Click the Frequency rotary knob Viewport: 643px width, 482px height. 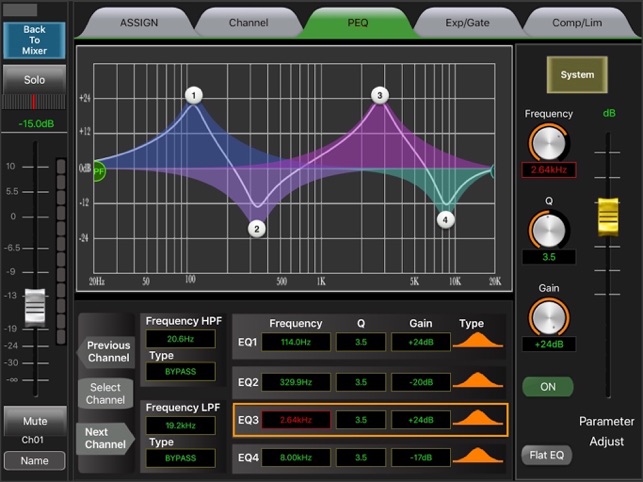pyautogui.click(x=548, y=143)
